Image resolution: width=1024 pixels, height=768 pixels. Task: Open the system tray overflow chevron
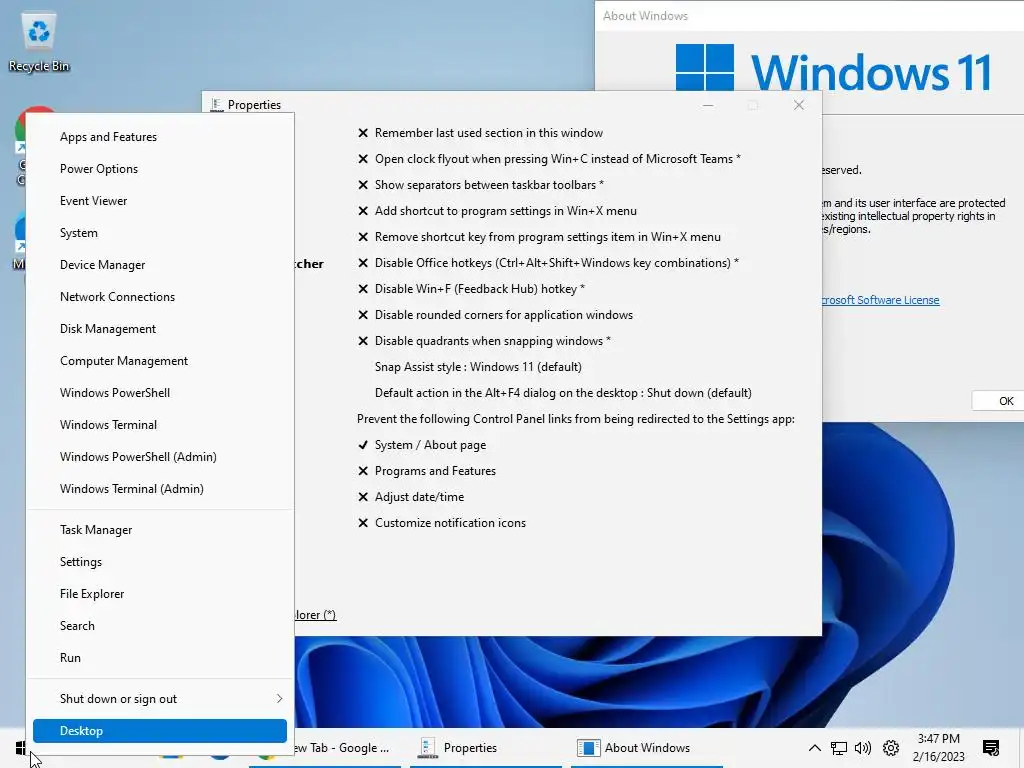pos(814,748)
